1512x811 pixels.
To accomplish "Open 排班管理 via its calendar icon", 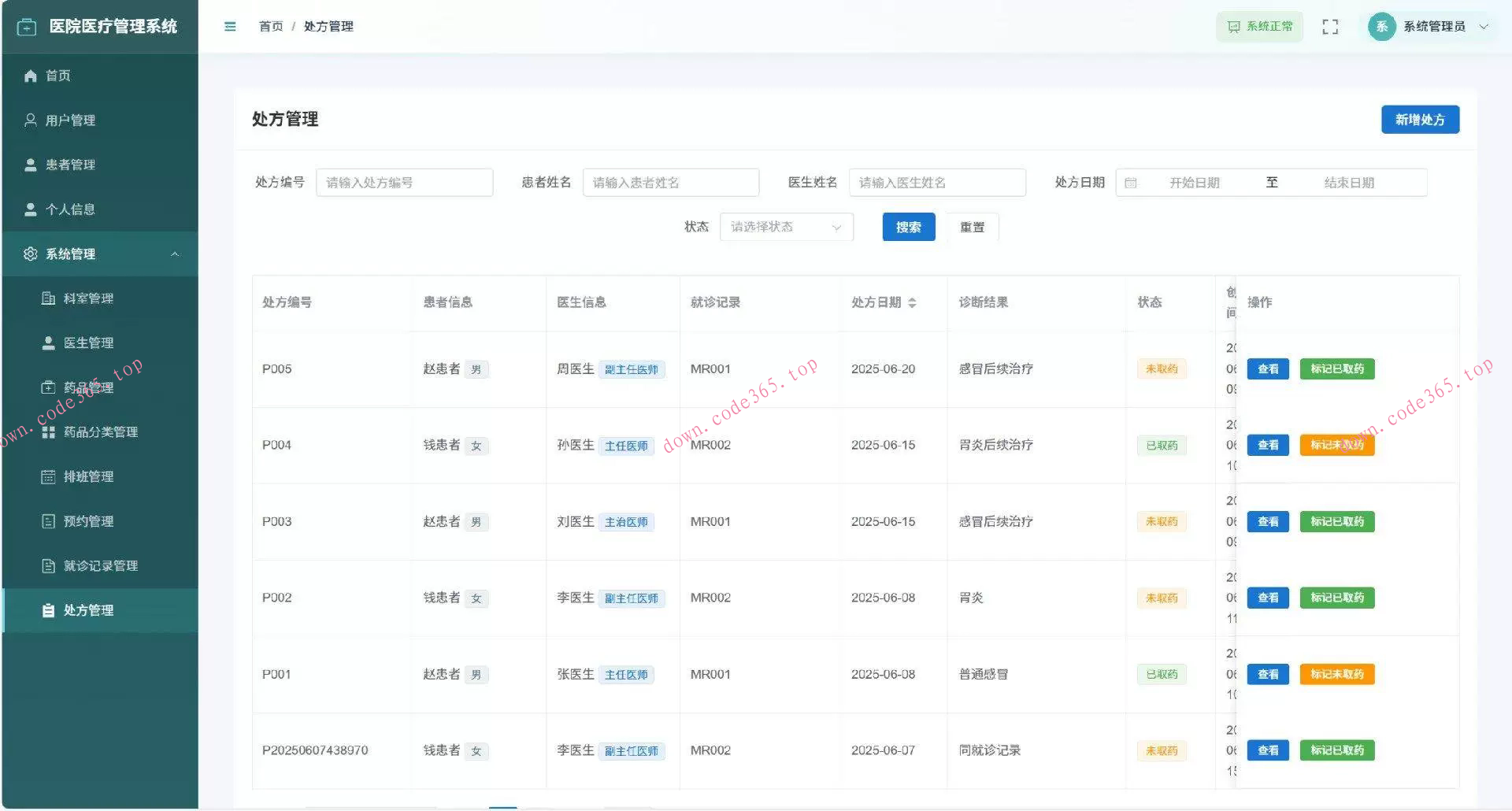I will [47, 476].
